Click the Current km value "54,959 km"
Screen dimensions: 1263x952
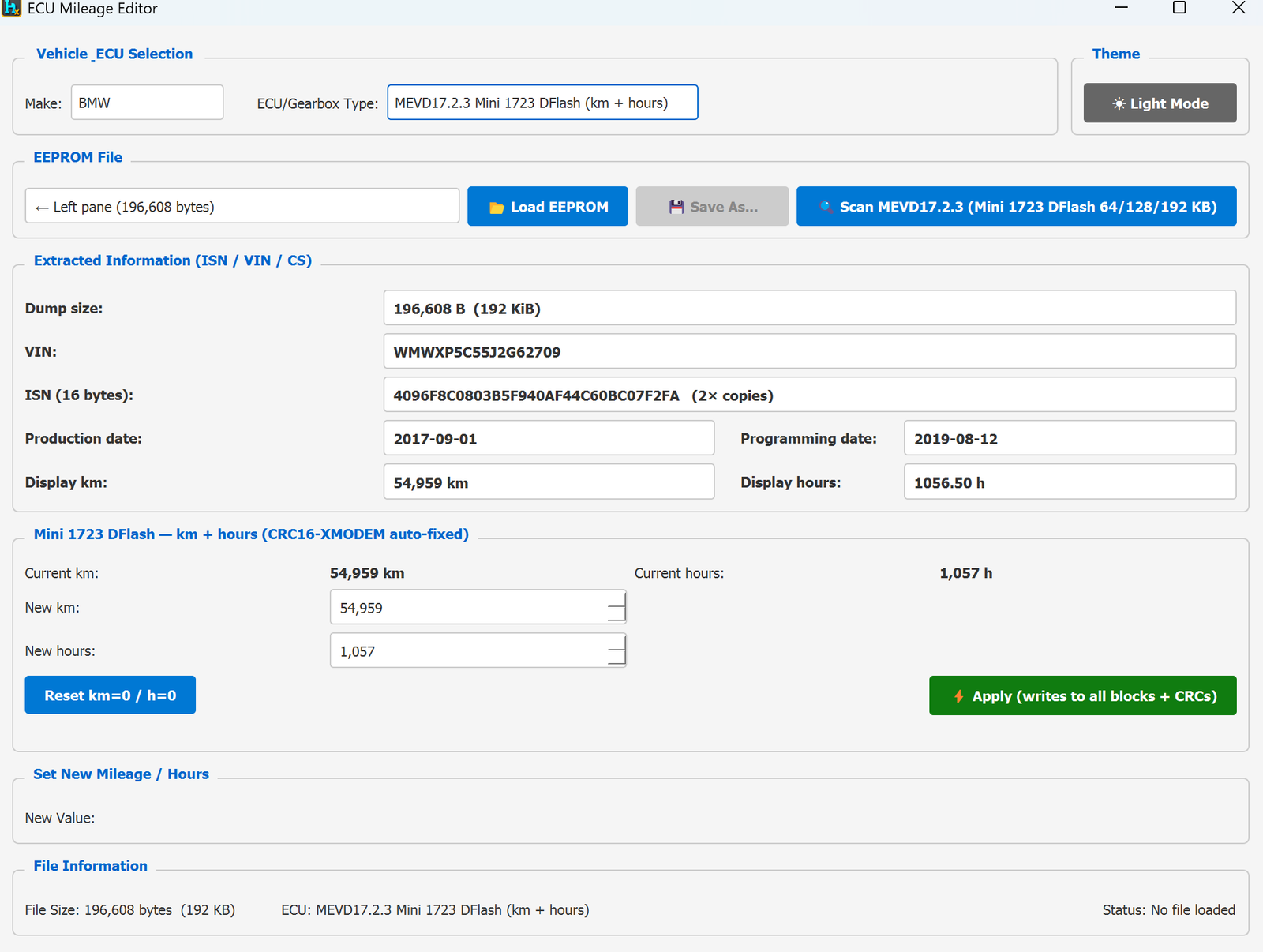click(367, 573)
